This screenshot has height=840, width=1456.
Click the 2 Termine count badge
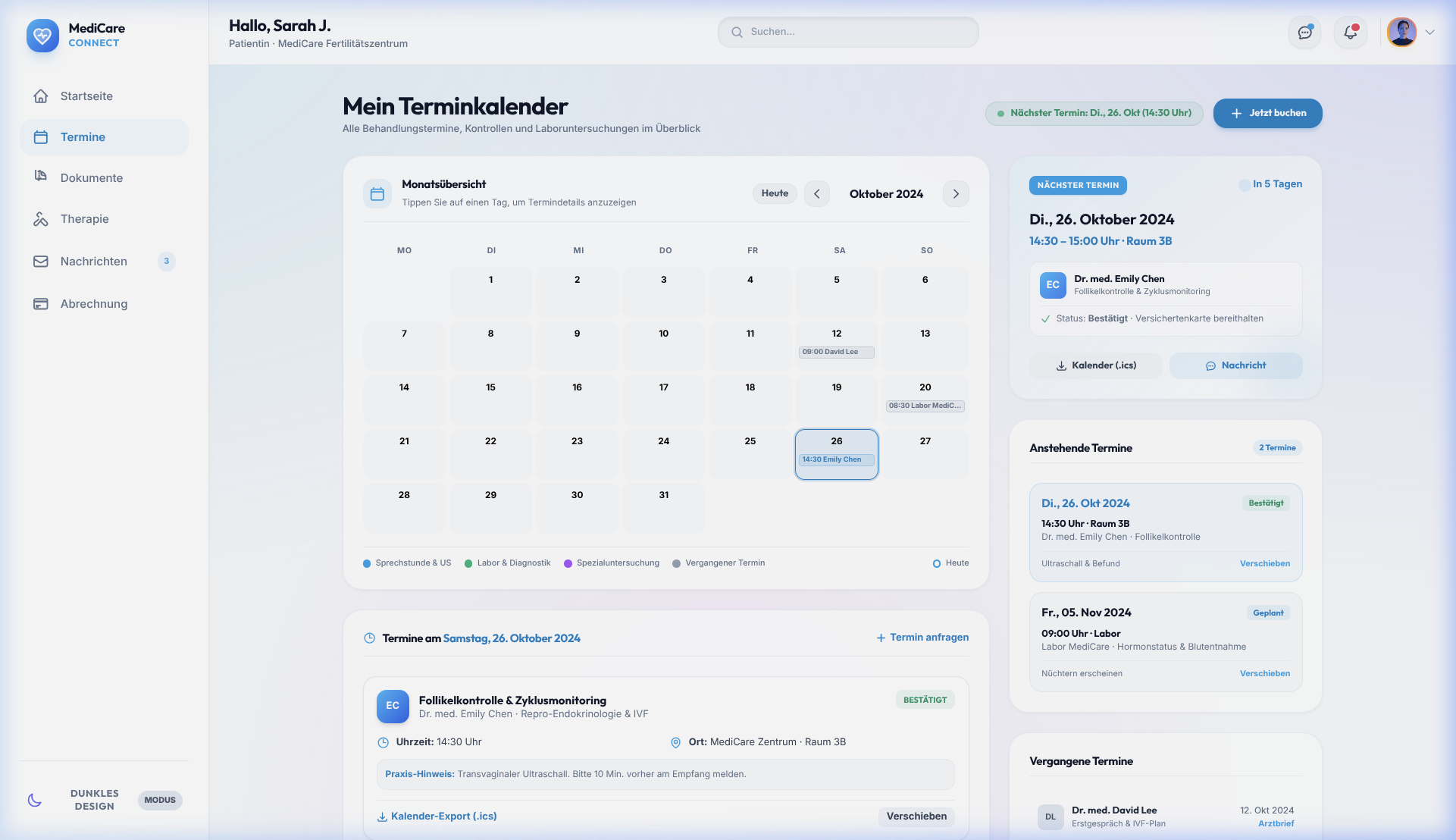1277,448
